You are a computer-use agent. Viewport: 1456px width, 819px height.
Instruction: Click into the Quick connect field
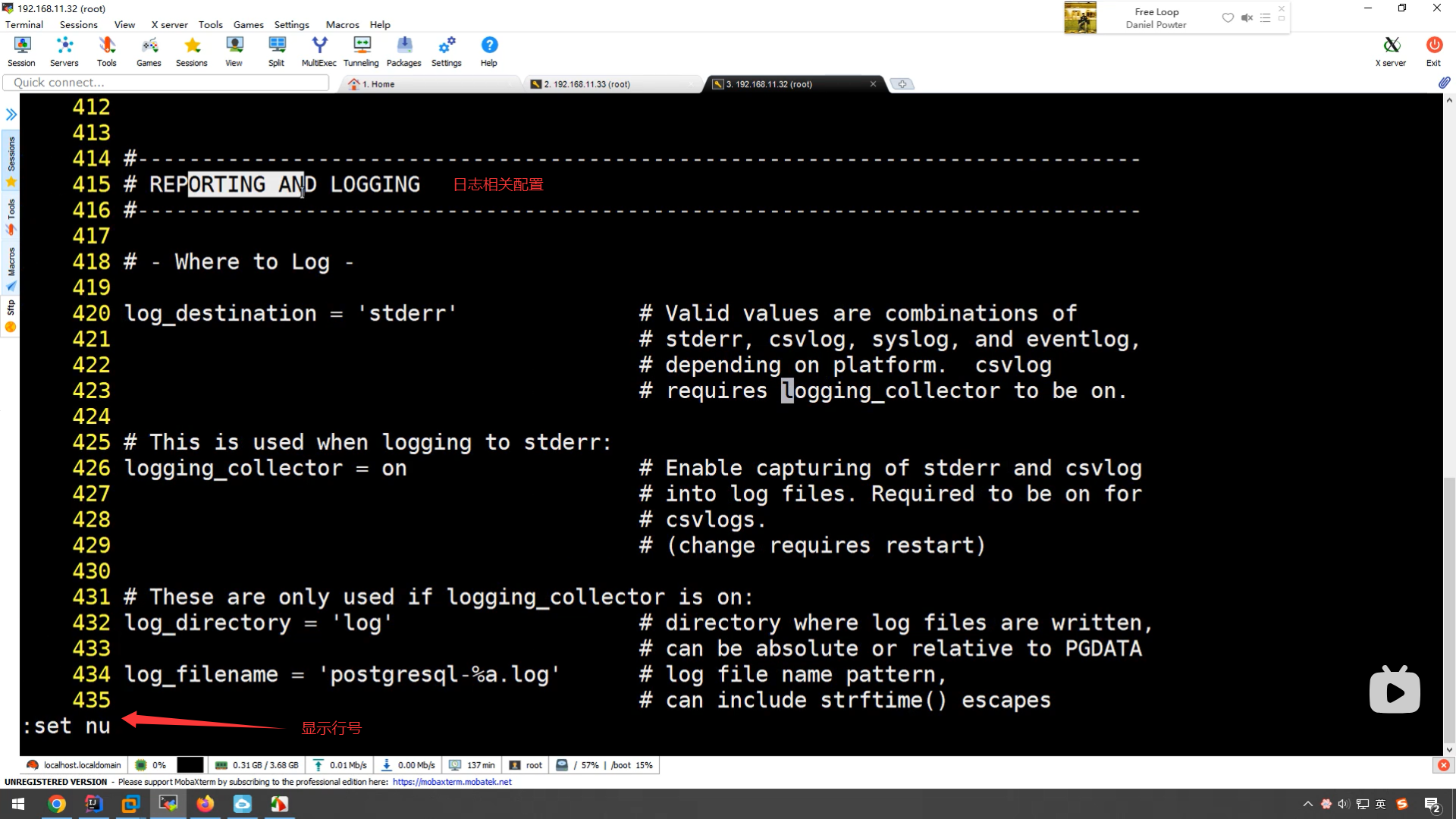(165, 83)
